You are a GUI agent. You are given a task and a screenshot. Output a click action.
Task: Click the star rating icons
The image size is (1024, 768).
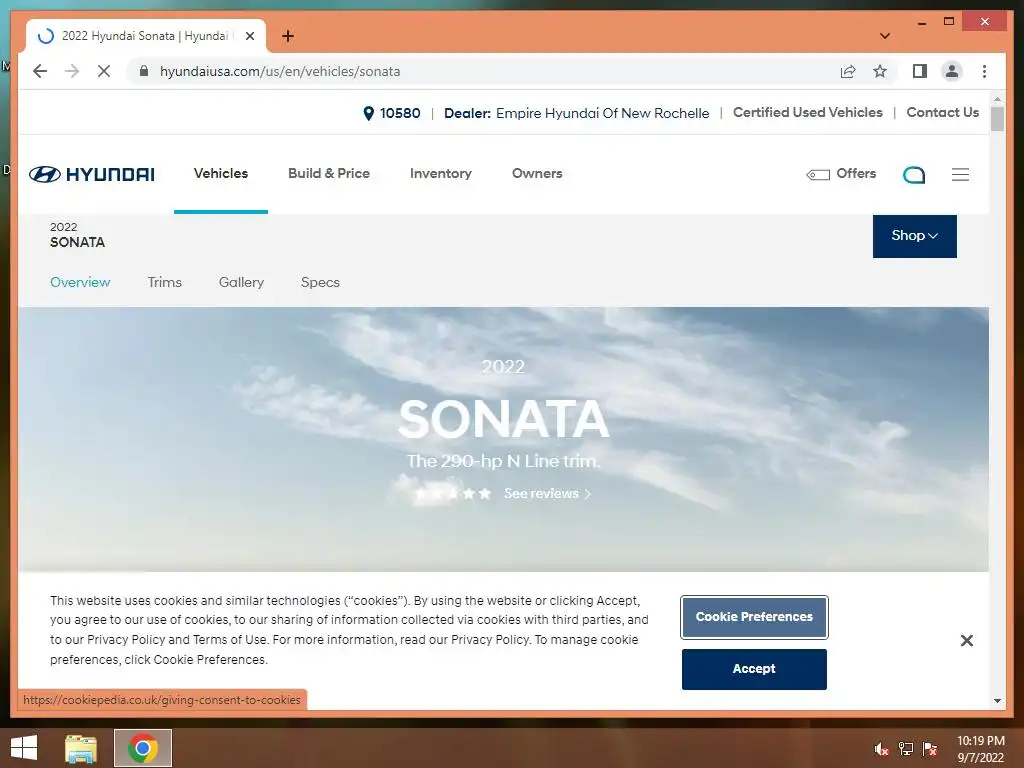453,494
